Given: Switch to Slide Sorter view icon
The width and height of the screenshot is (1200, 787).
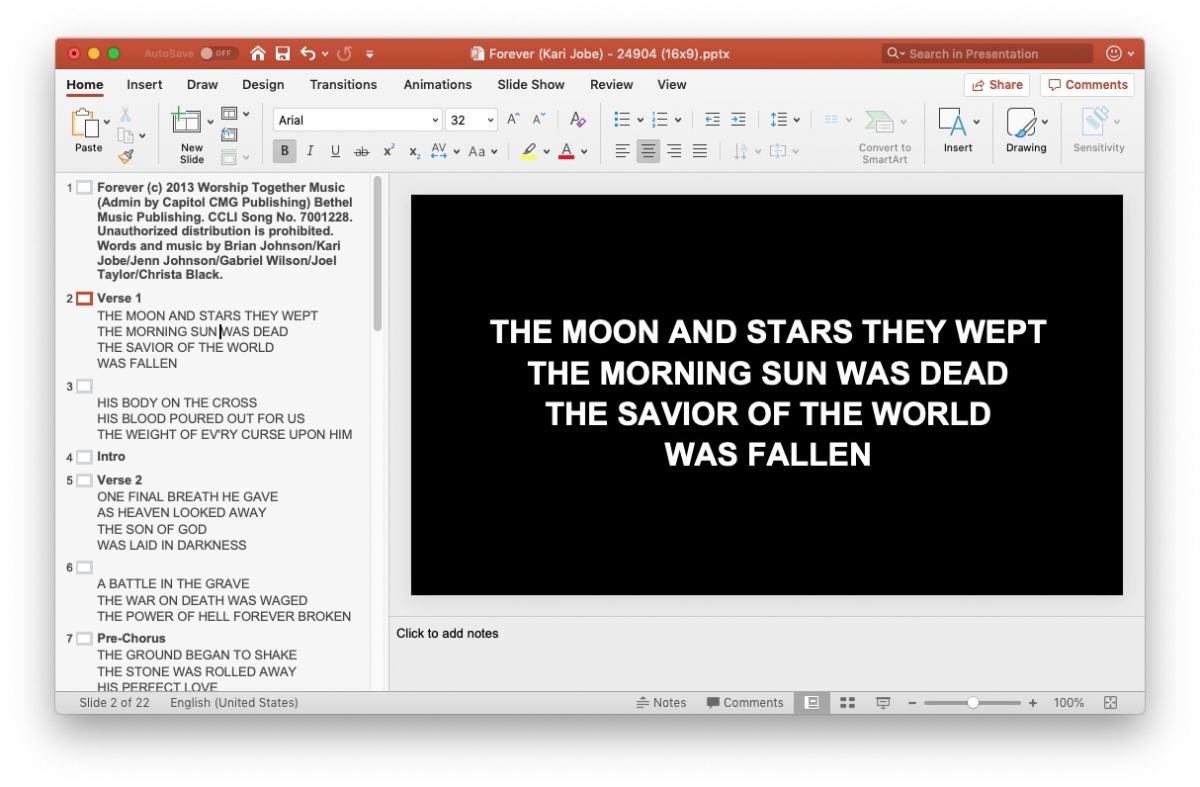Looking at the screenshot, I should pyautogui.click(x=847, y=703).
